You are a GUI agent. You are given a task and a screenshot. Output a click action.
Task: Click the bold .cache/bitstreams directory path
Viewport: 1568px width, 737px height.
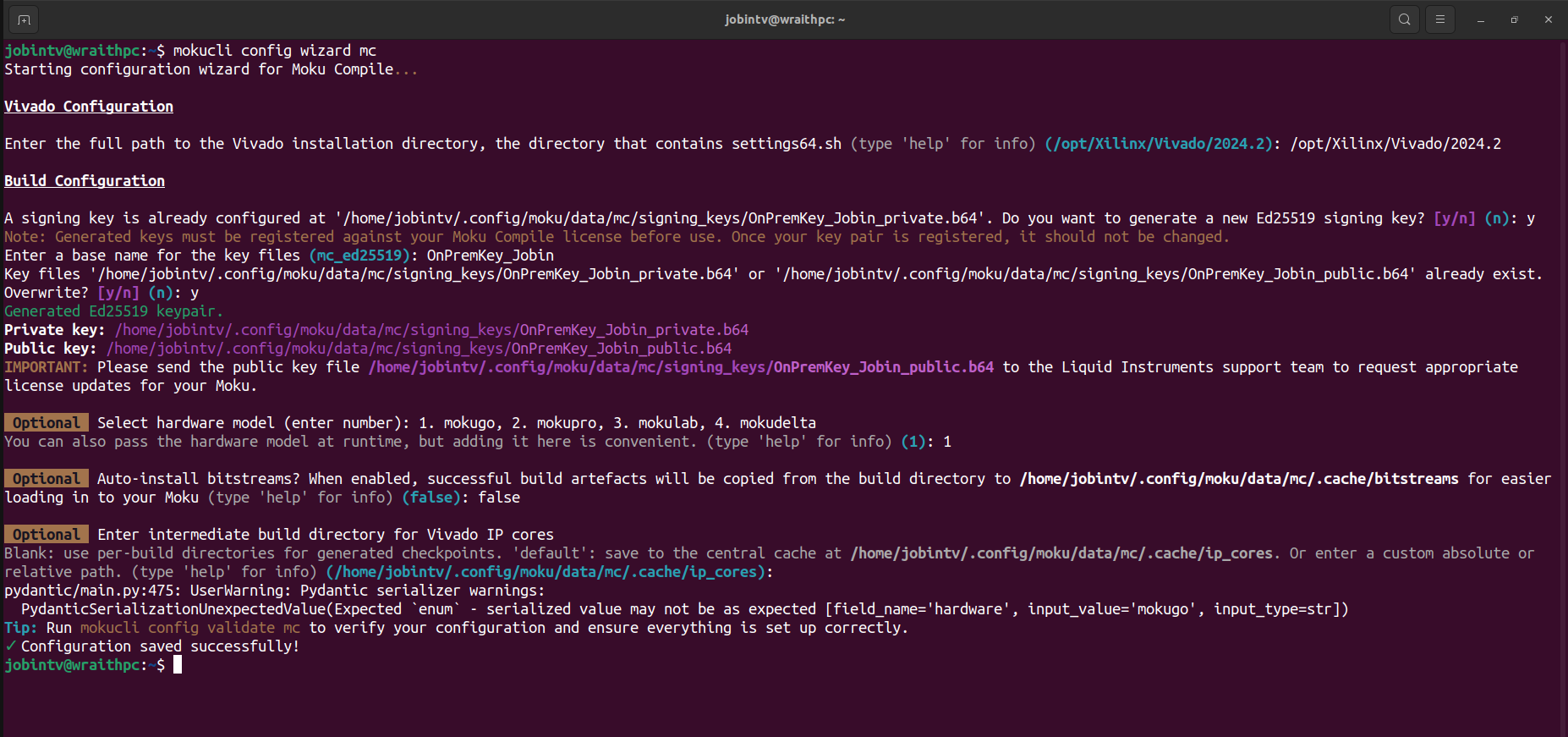pos(1239,479)
